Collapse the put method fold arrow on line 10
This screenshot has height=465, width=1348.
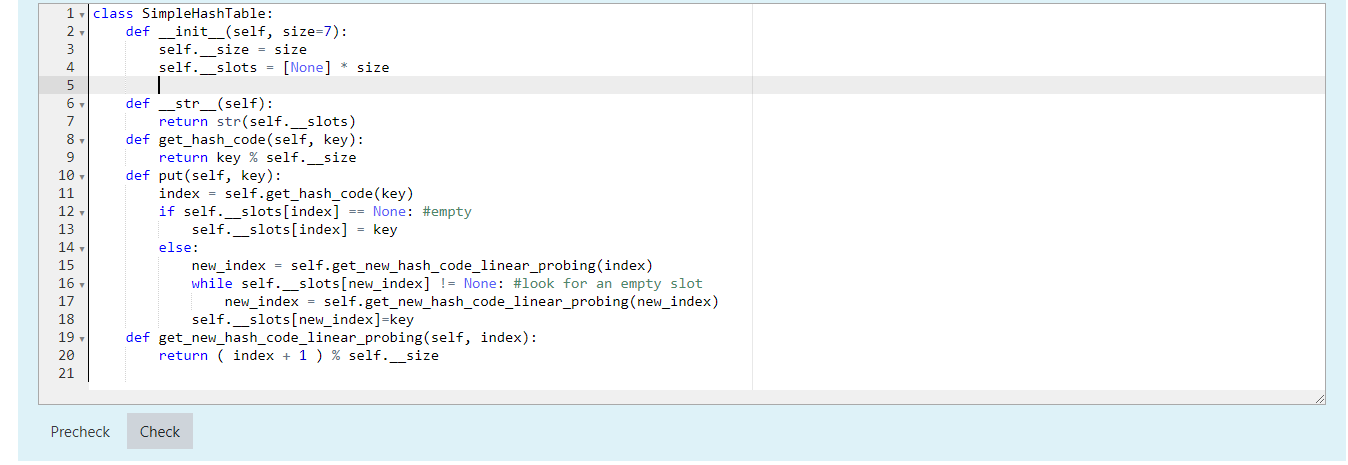point(81,176)
